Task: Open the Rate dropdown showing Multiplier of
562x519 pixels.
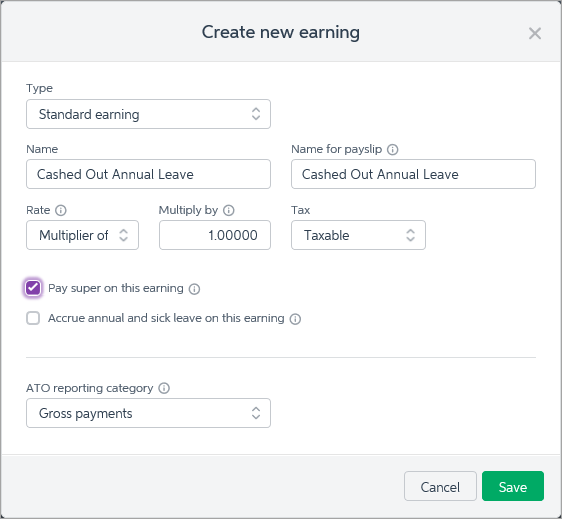Action: (x=82, y=235)
